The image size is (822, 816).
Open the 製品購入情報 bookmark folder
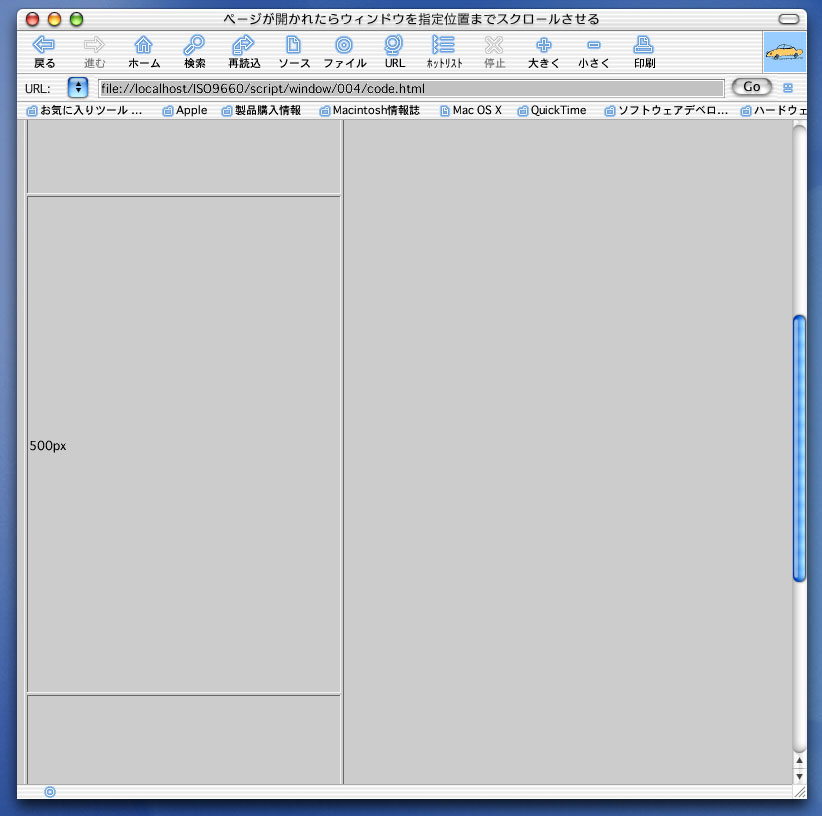(x=261, y=111)
